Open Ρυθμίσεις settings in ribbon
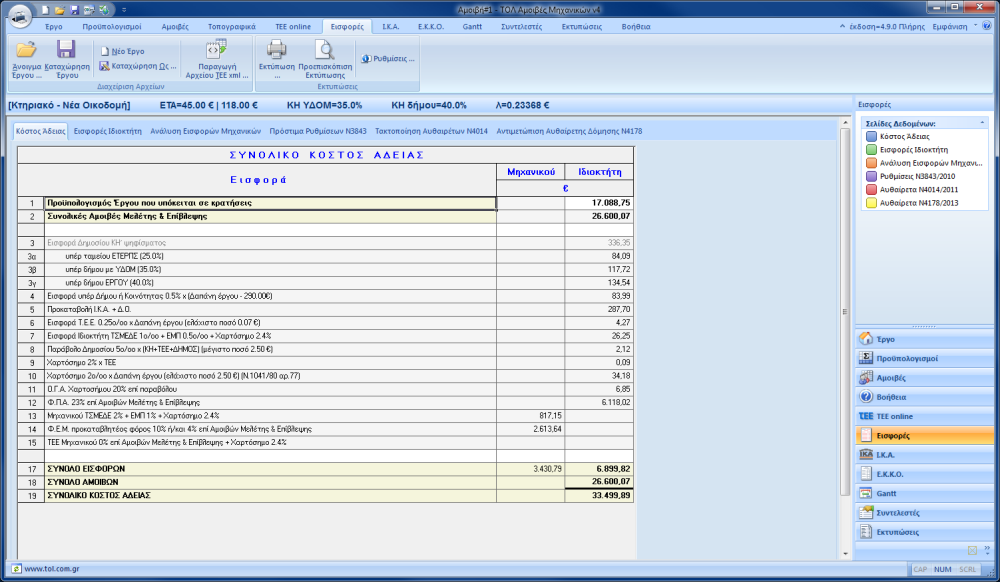 tap(388, 58)
